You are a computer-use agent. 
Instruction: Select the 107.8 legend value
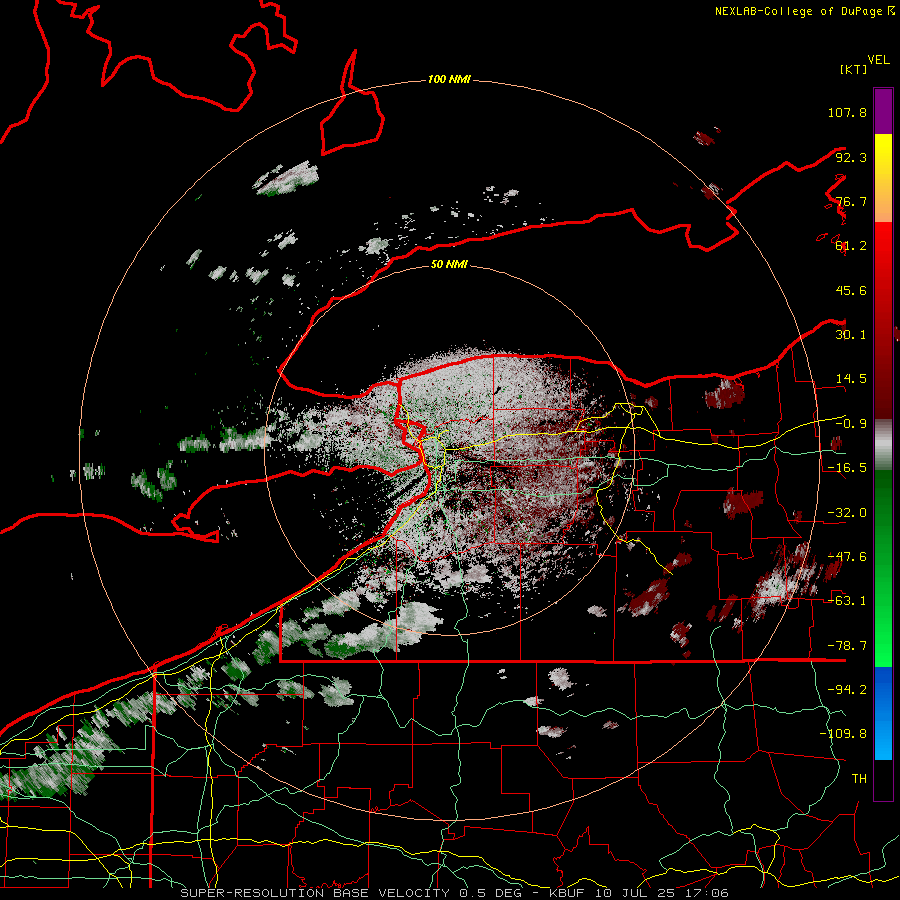pos(847,112)
